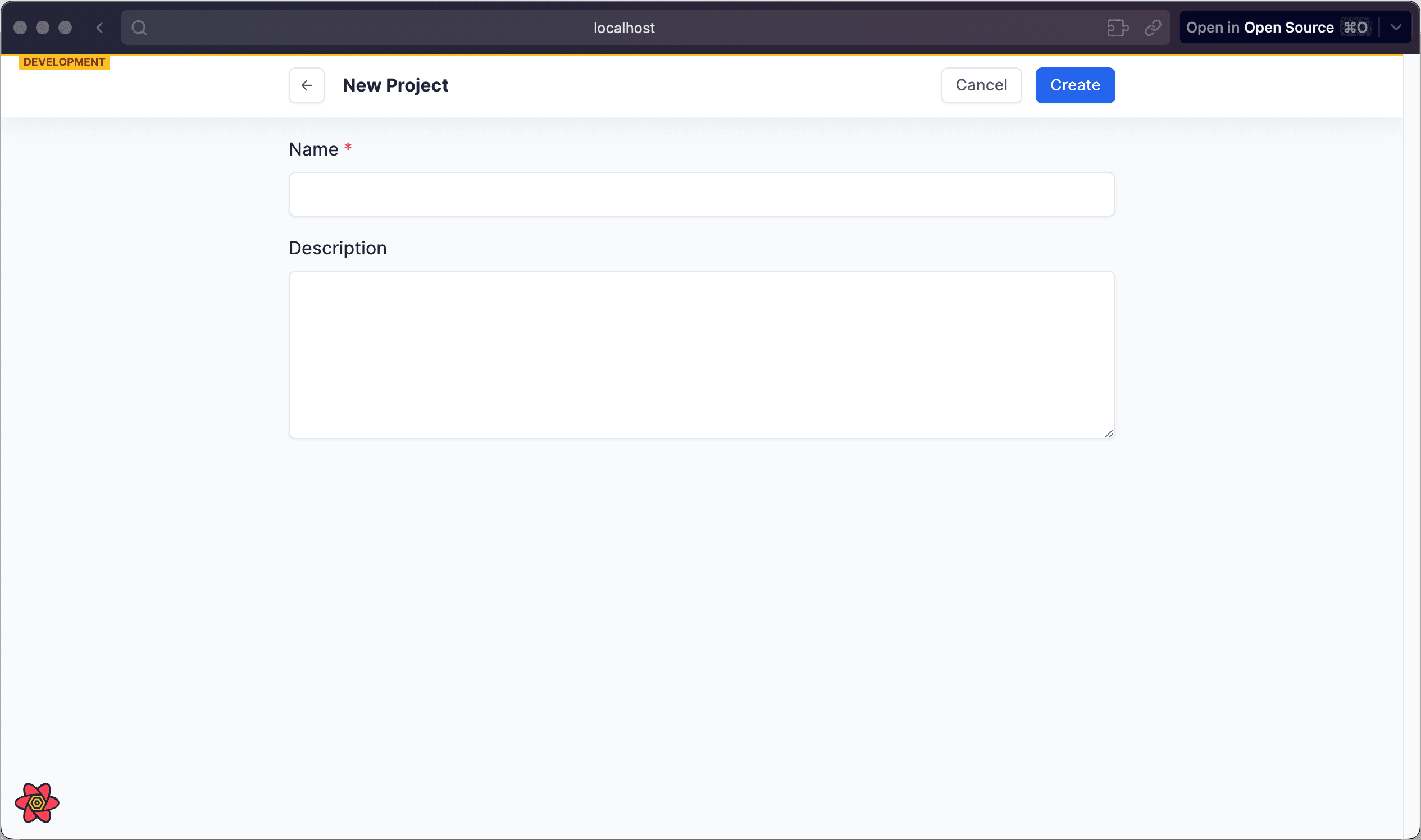Image resolution: width=1421 pixels, height=840 pixels.
Task: Click the browser back navigation arrow
Action: (99, 27)
